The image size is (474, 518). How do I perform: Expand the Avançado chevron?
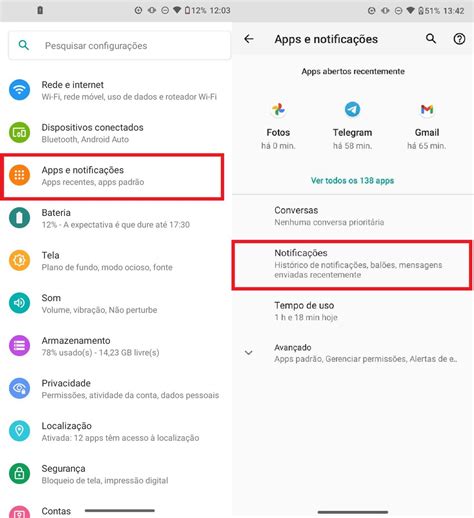pyautogui.click(x=249, y=353)
